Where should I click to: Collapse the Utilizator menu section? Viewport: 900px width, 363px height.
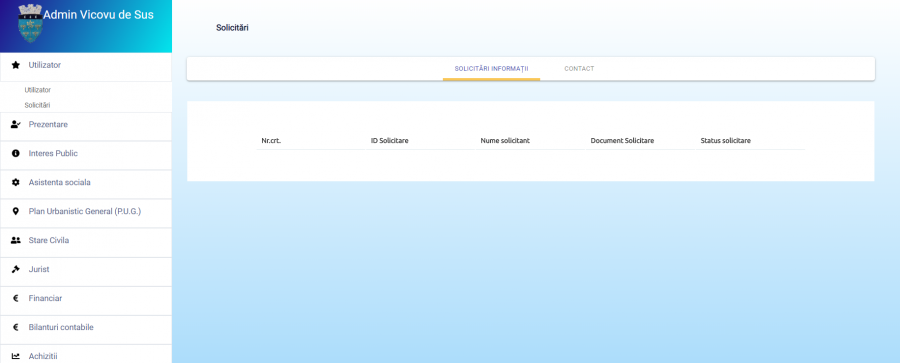[86, 65]
